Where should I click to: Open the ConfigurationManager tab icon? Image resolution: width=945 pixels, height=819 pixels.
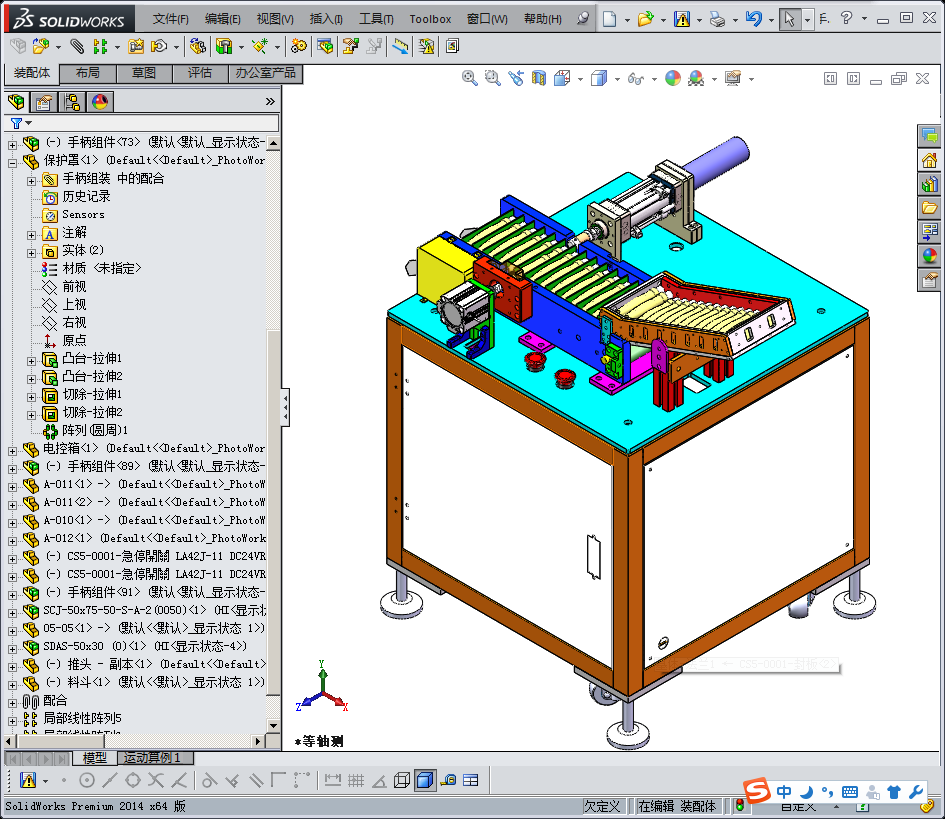(x=72, y=102)
